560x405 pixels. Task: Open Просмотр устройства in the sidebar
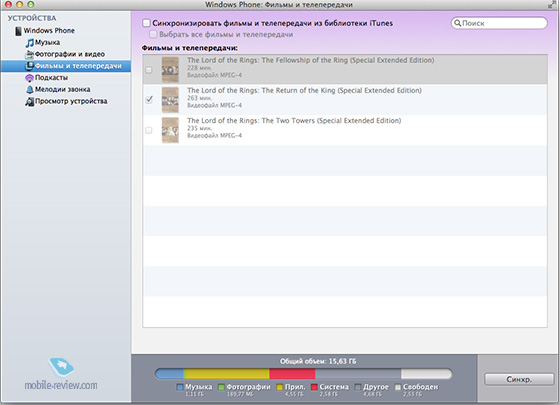point(71,101)
